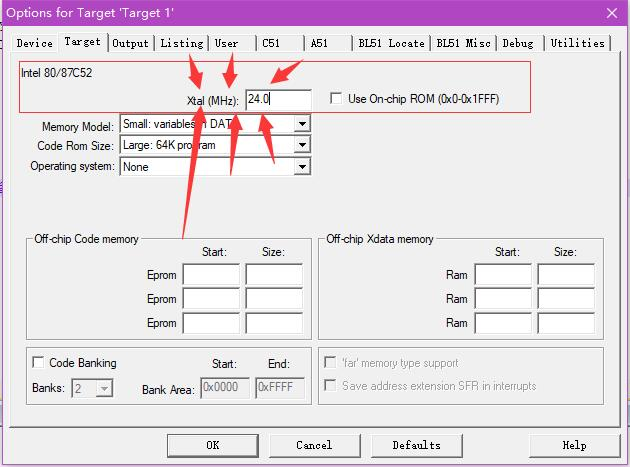Click the Intel 80/87C52 device label

pyautogui.click(x=57, y=73)
